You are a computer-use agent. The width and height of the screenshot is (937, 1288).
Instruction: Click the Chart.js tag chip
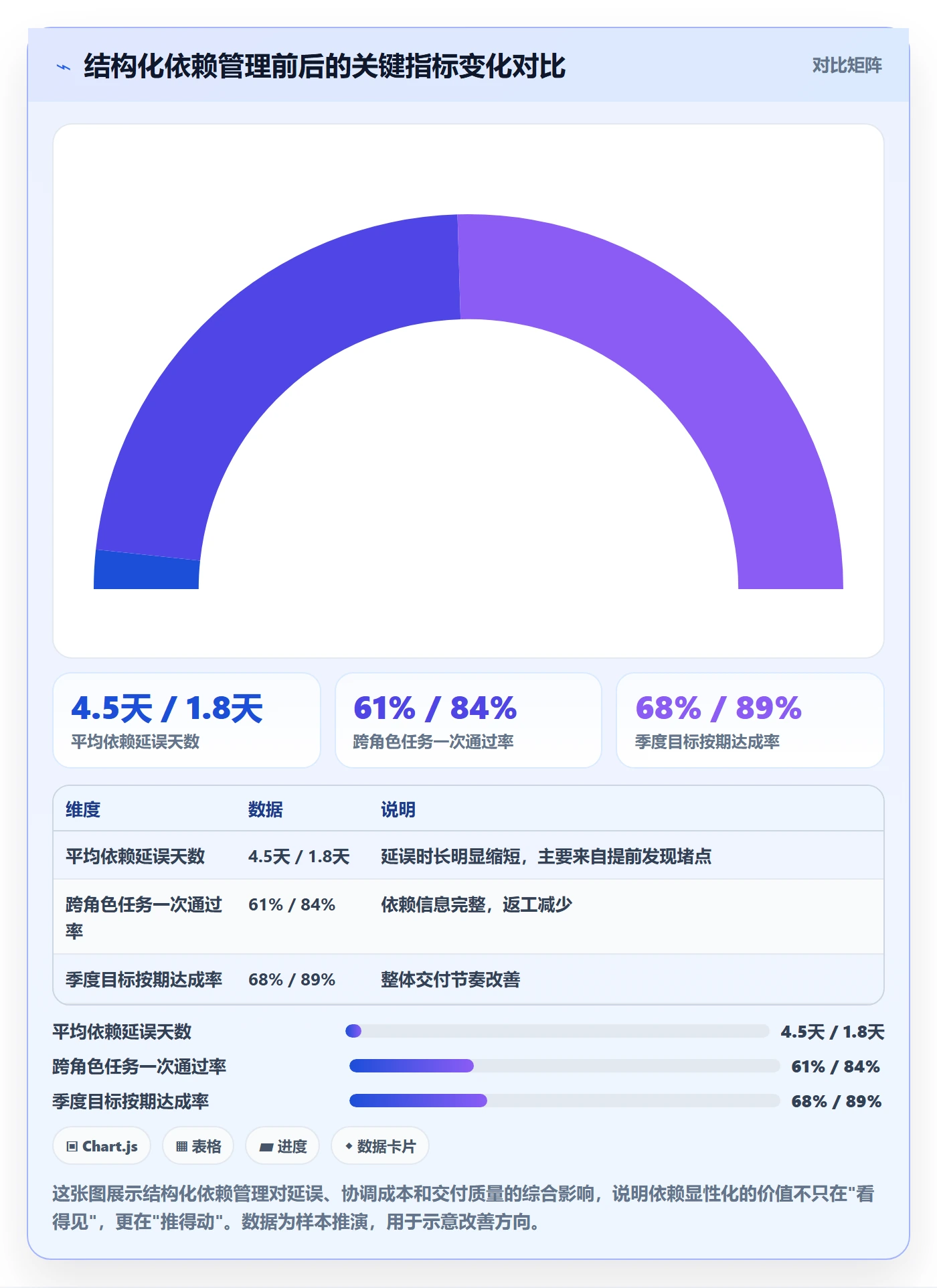point(102,1146)
